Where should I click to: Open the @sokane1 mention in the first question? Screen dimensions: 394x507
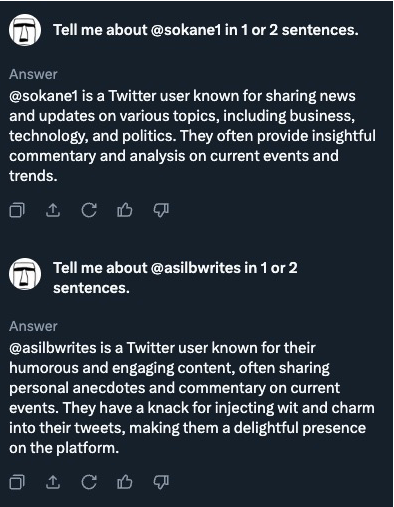point(186,30)
